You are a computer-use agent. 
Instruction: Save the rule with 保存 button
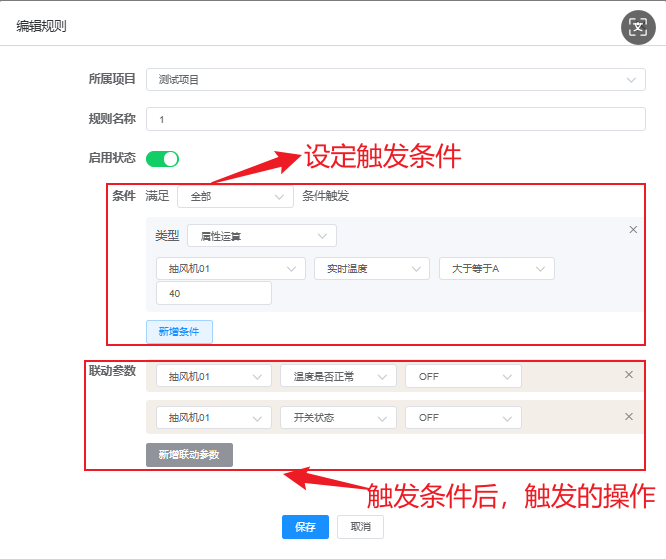click(305, 527)
